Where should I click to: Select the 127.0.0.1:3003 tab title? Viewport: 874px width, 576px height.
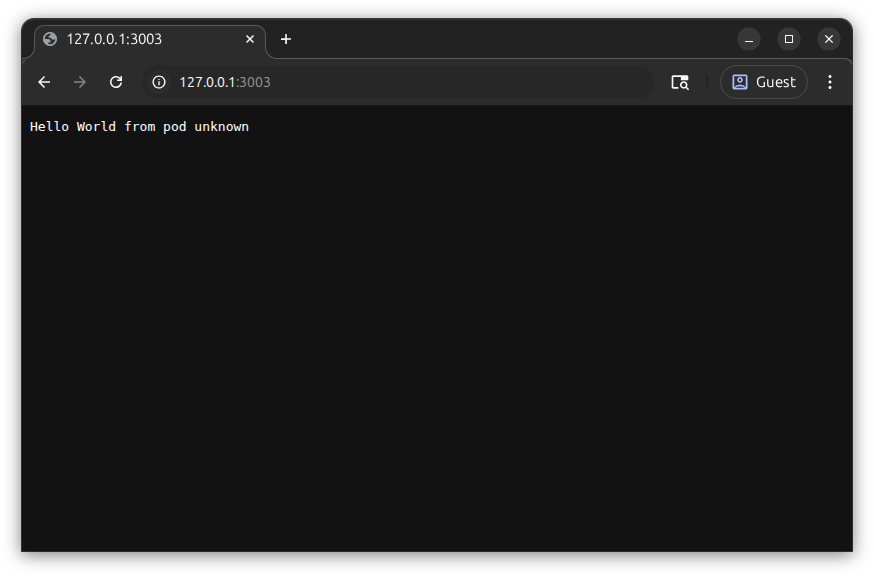point(114,39)
